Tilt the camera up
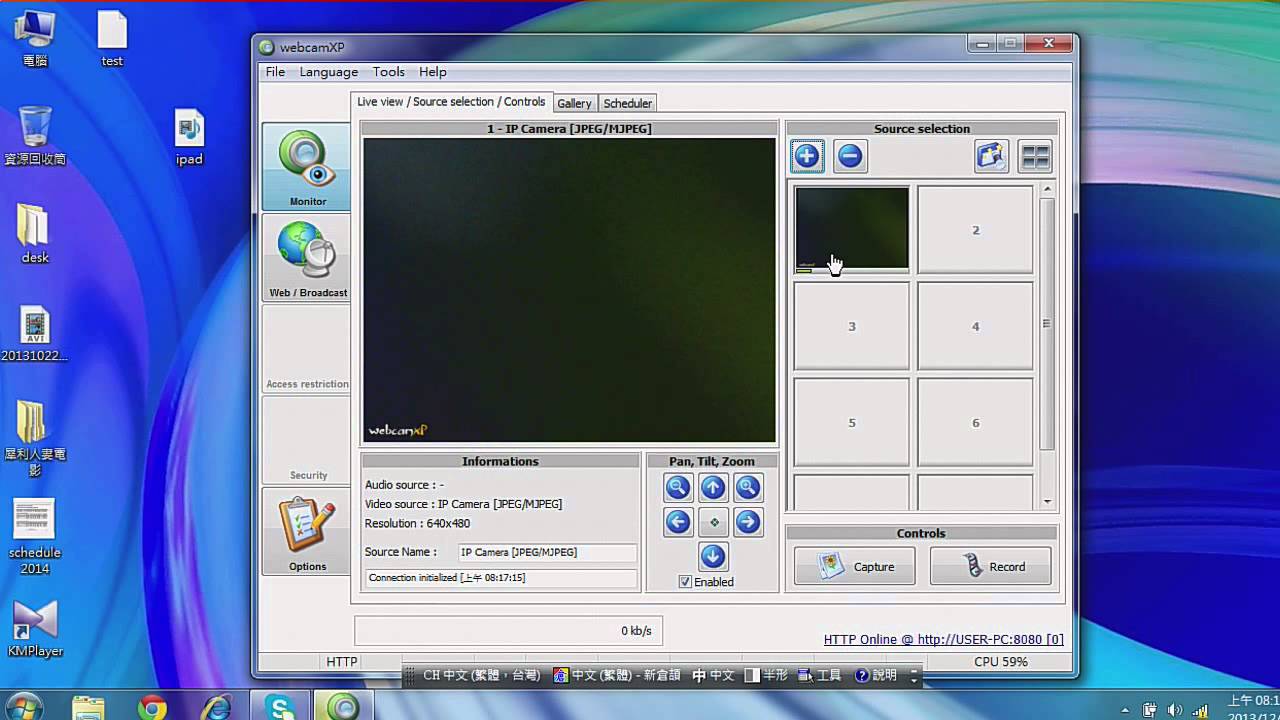Image resolution: width=1280 pixels, height=720 pixels. (713, 488)
